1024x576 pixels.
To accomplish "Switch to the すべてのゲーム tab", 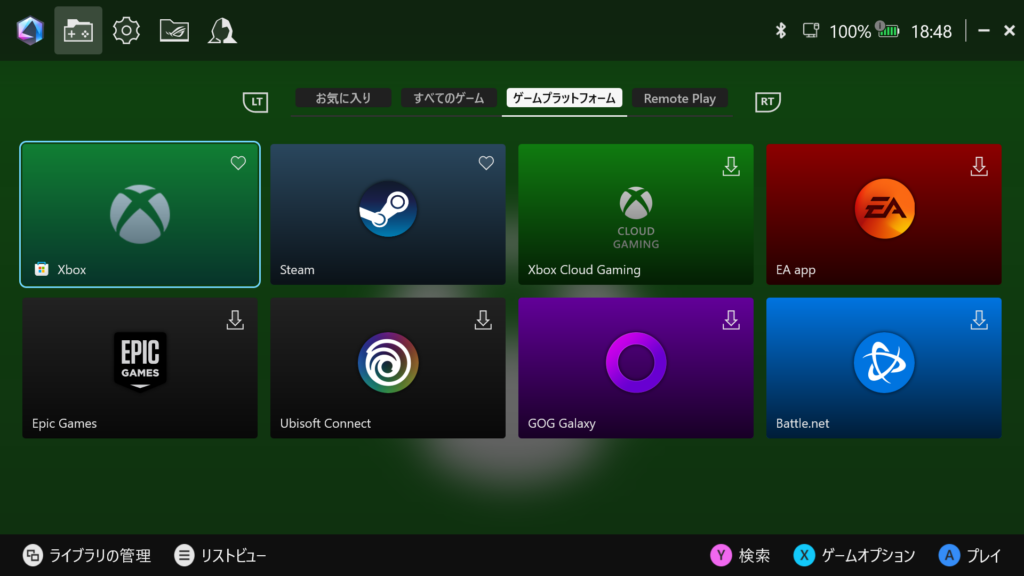I will click(x=448, y=98).
